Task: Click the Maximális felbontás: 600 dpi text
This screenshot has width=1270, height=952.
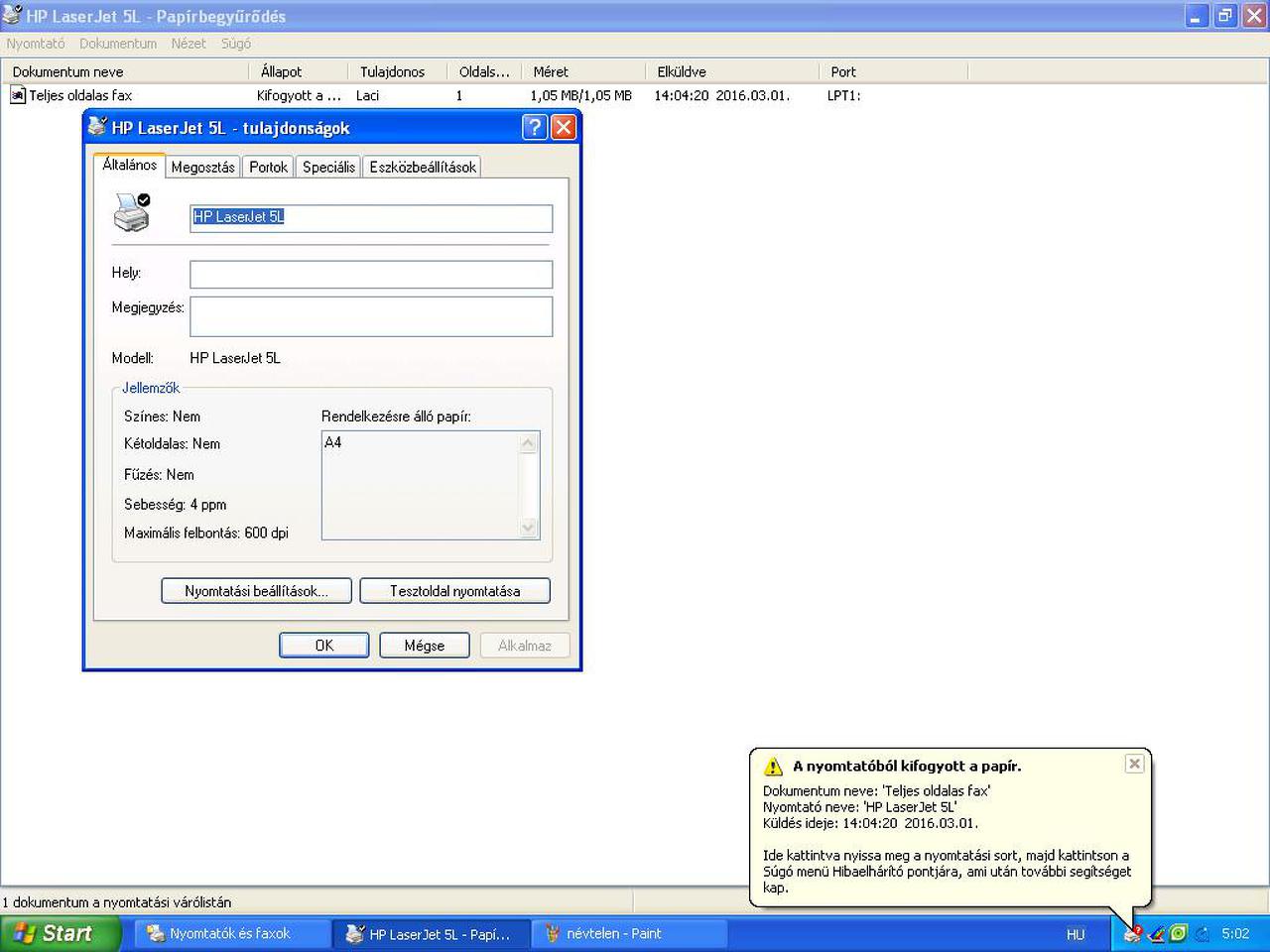Action: 206,533
